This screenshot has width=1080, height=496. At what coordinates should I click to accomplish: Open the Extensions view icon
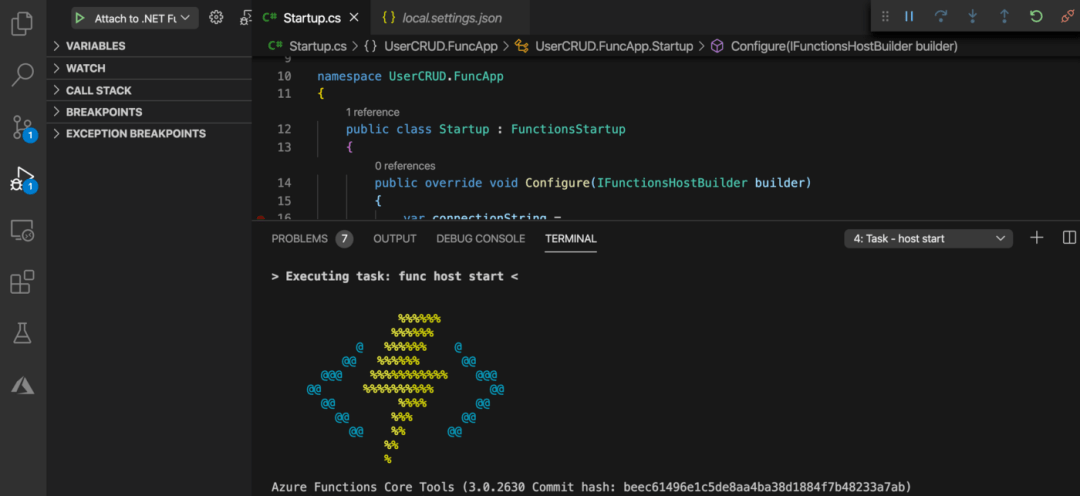(x=23, y=282)
